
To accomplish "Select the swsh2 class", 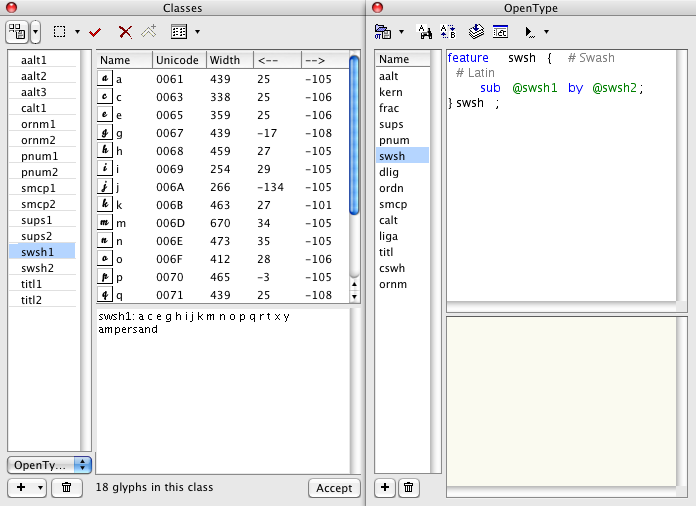I will pos(42,268).
